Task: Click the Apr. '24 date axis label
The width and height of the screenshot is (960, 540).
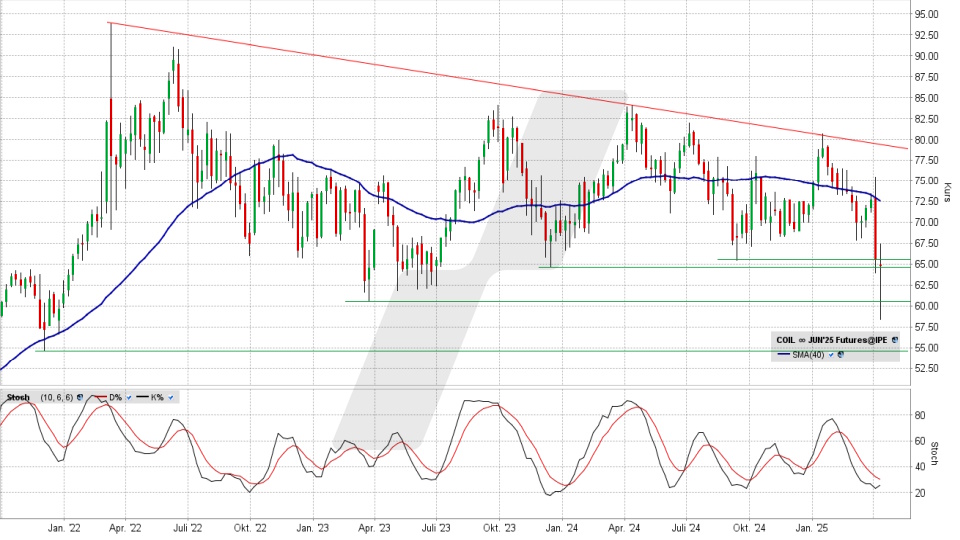Action: pos(624,528)
